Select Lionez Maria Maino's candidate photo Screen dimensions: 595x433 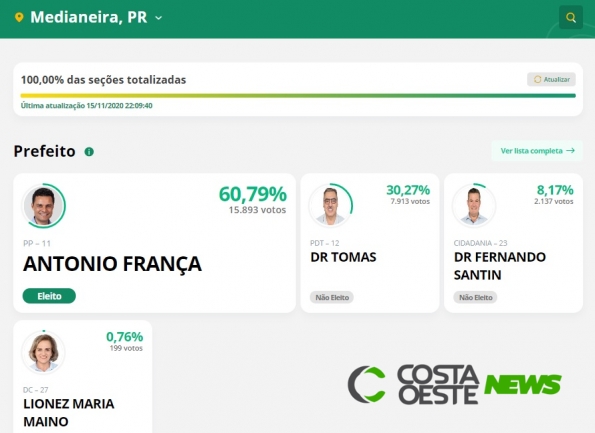43,352
